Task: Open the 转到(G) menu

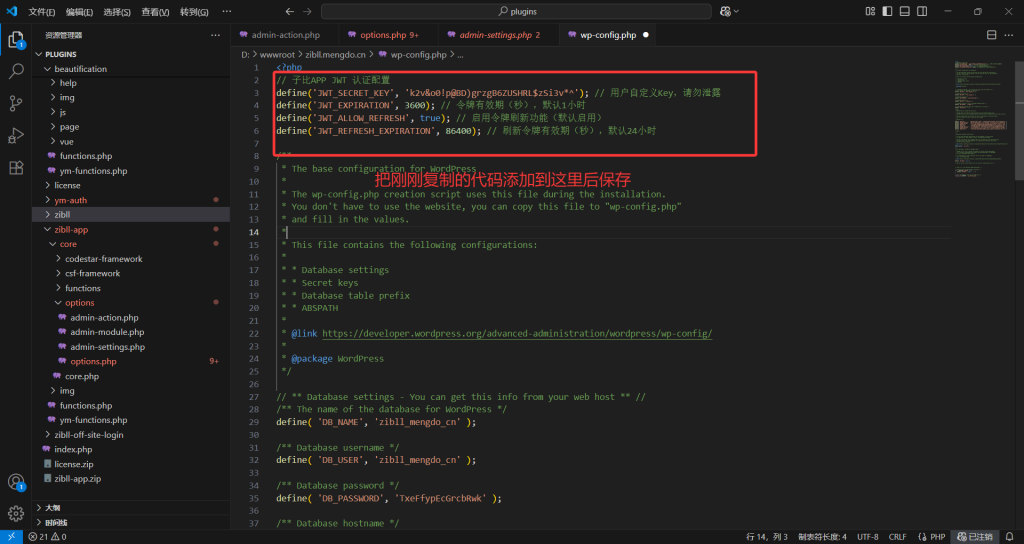Action: tap(194, 12)
